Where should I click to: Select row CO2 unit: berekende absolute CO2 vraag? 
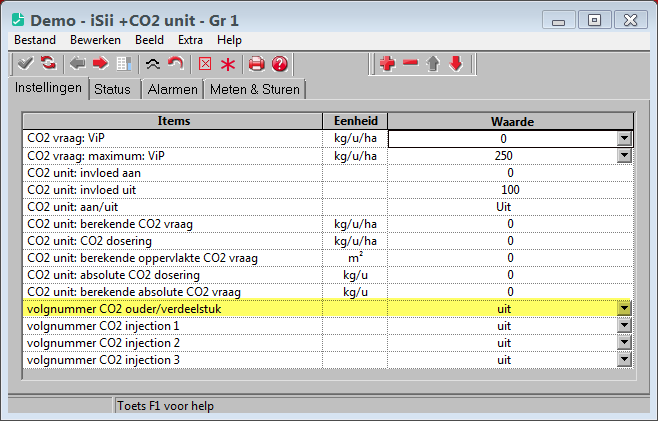(x=328, y=292)
